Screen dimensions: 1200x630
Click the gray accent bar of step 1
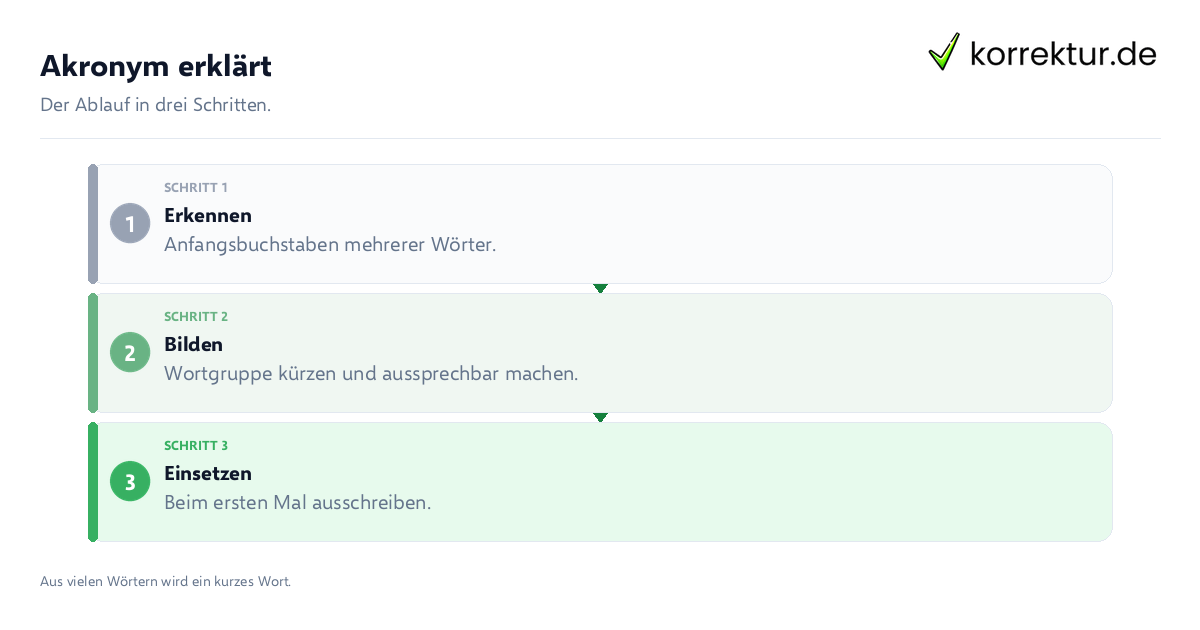(93, 224)
